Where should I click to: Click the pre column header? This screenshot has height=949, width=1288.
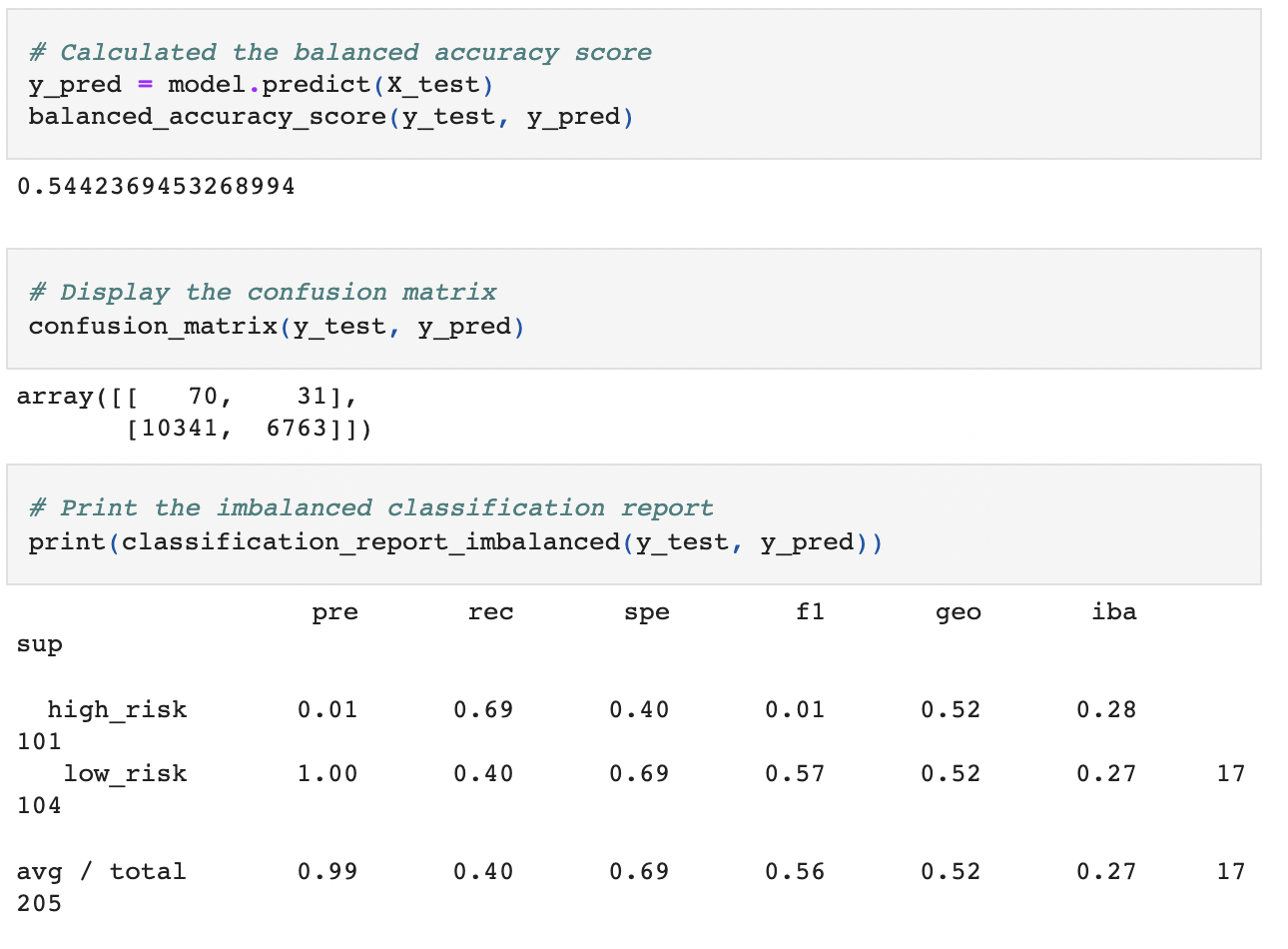click(333, 611)
